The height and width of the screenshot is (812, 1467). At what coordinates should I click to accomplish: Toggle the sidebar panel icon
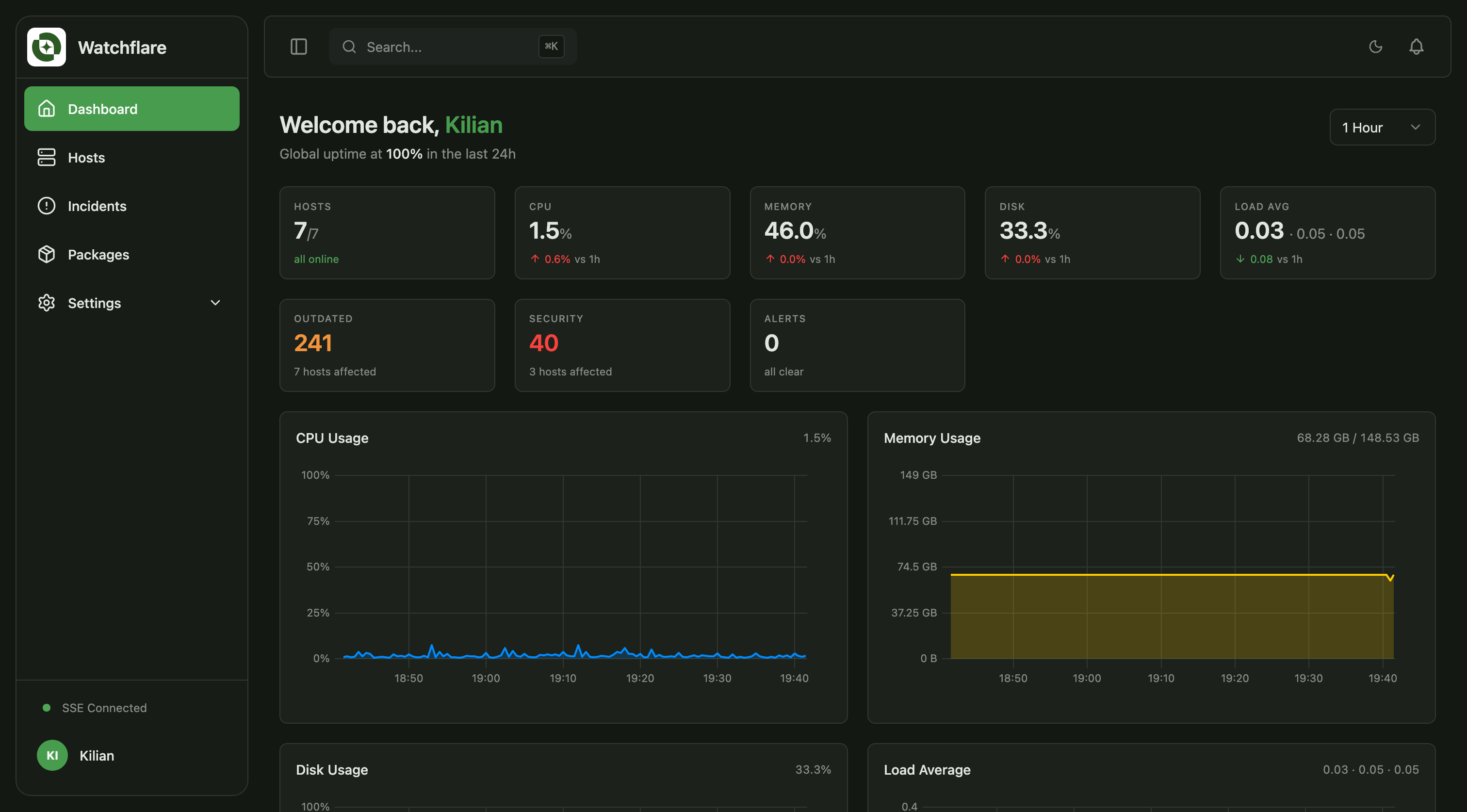point(298,47)
